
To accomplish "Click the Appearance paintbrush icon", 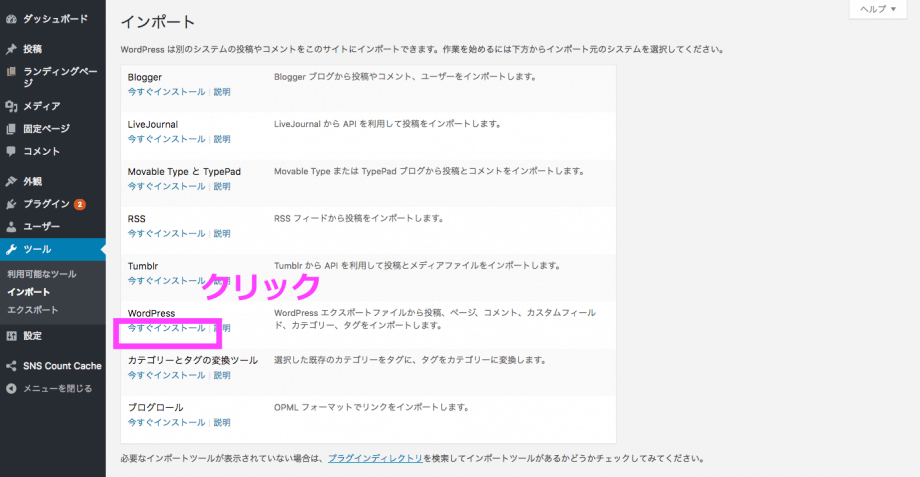I will (x=11, y=181).
